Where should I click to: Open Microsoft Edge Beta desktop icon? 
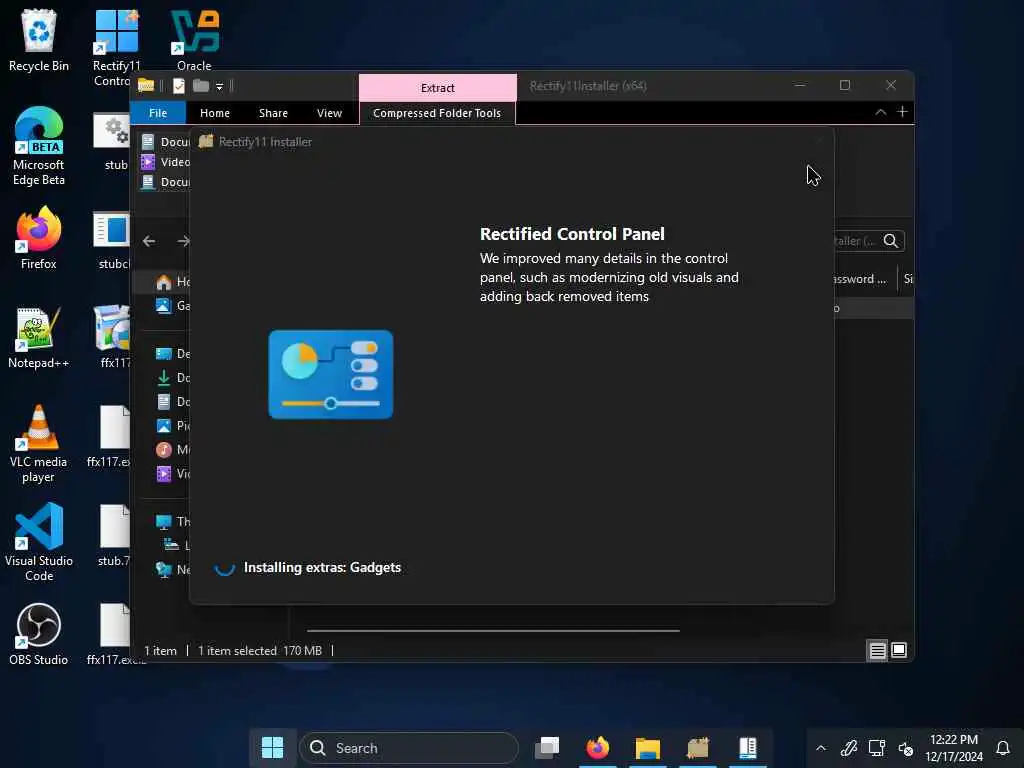point(39,146)
